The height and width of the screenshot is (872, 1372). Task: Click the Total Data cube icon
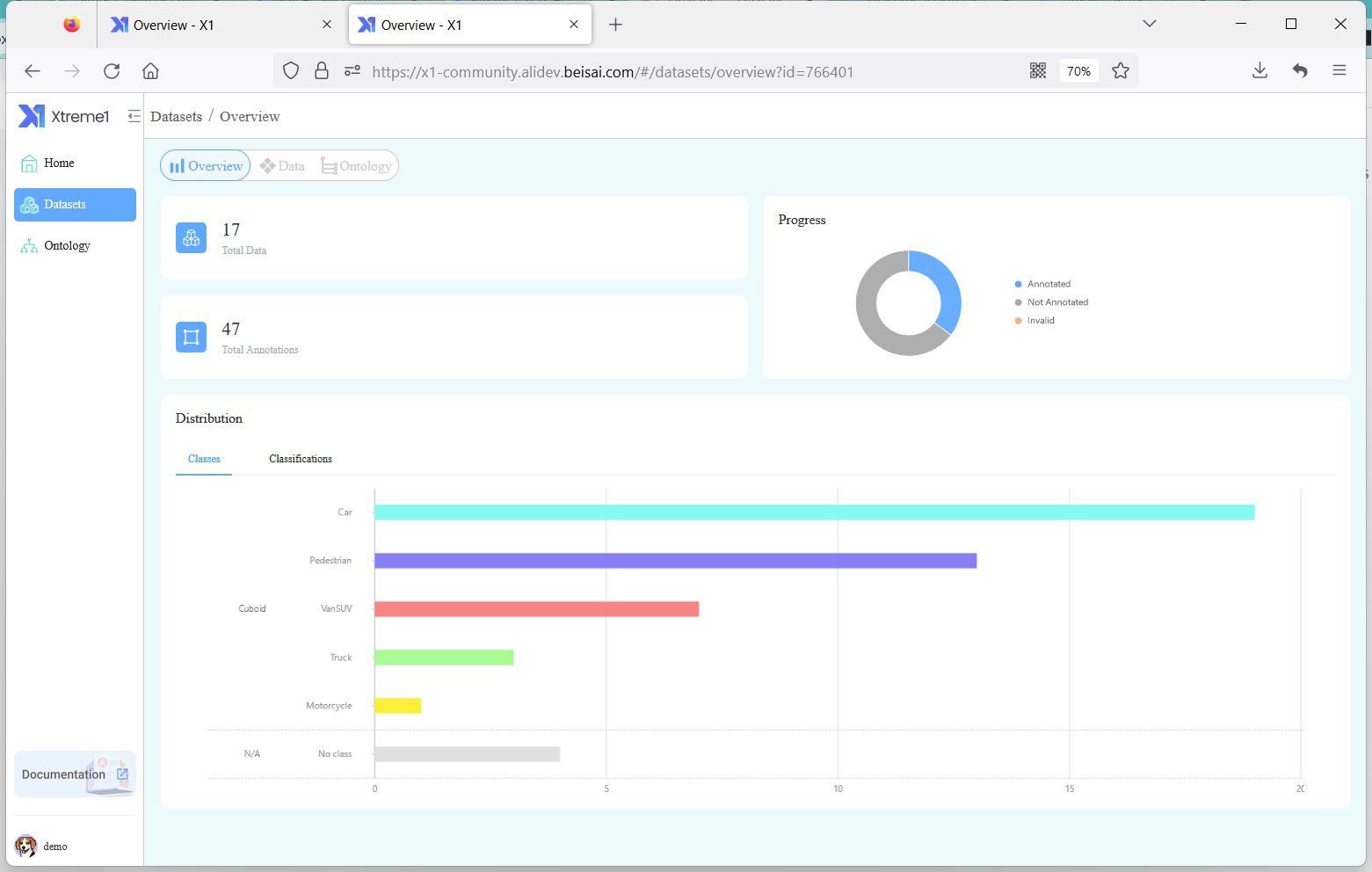(191, 238)
